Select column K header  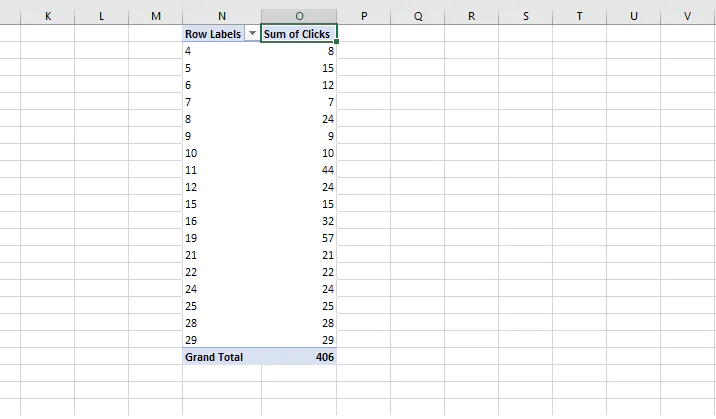(x=47, y=16)
